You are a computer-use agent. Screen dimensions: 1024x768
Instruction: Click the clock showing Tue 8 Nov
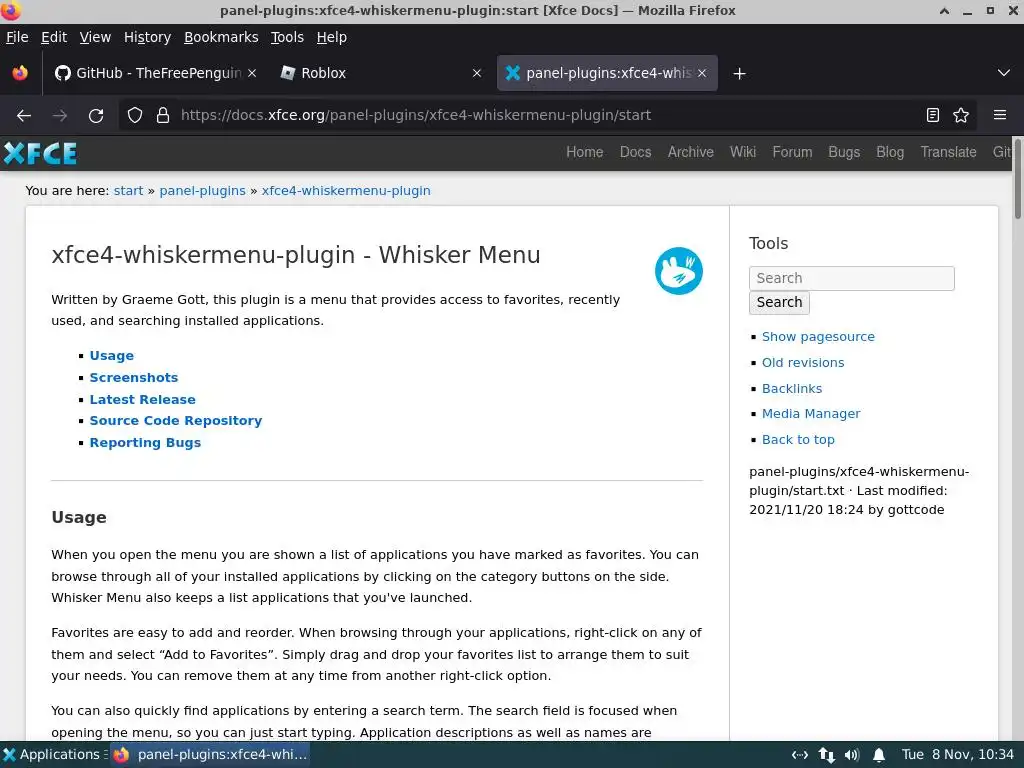(x=957, y=754)
